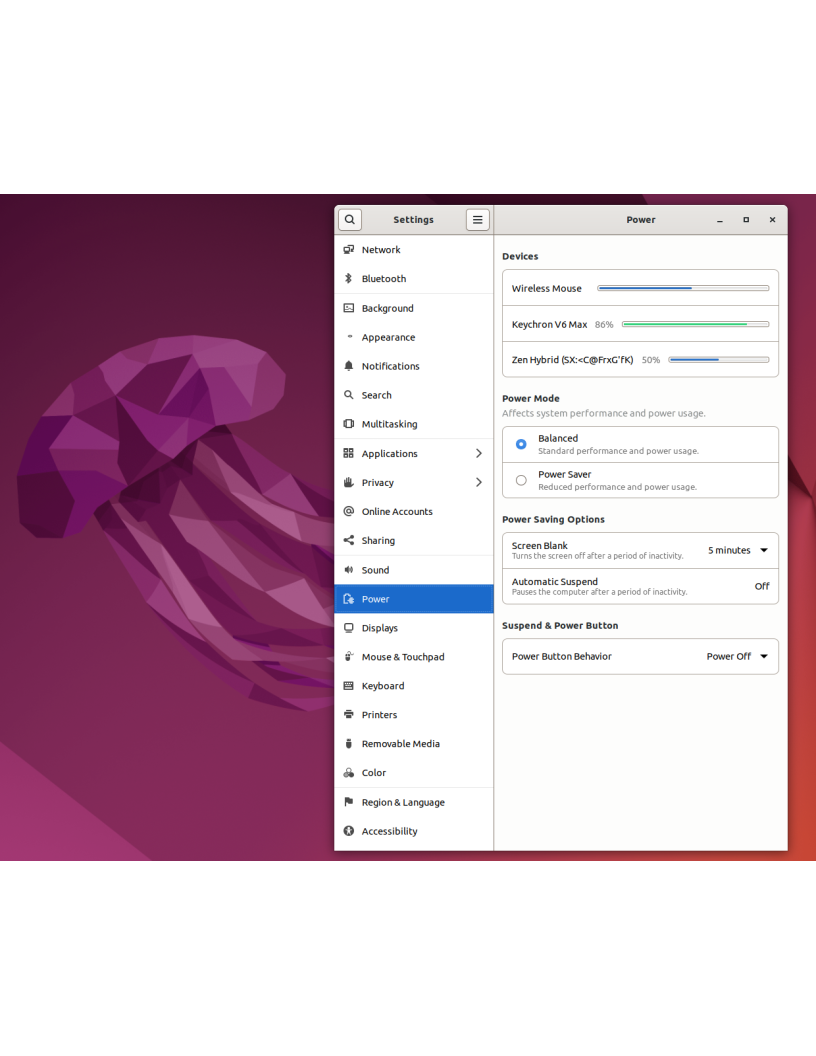Open Removable Media settings entry
The image size is (816, 1056).
(x=413, y=744)
